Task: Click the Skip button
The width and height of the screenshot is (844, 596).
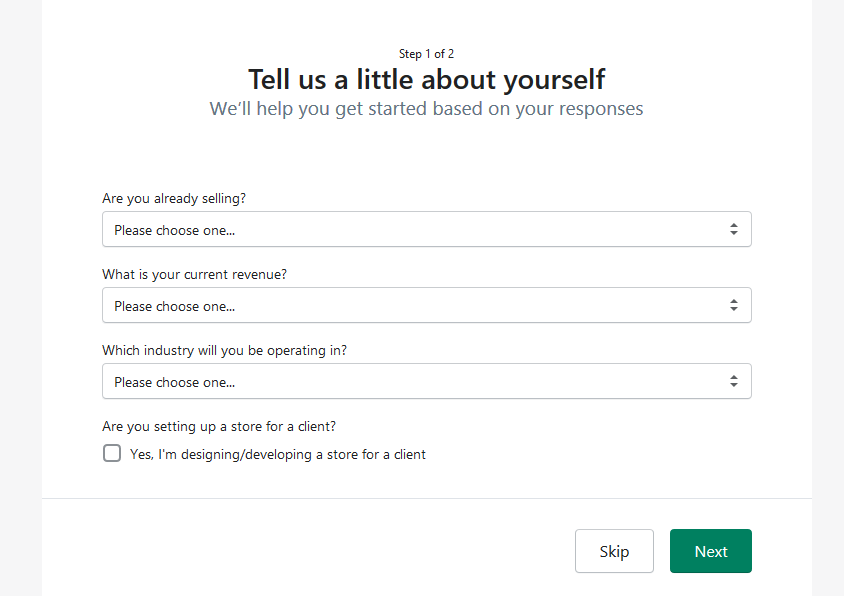Action: [x=614, y=551]
